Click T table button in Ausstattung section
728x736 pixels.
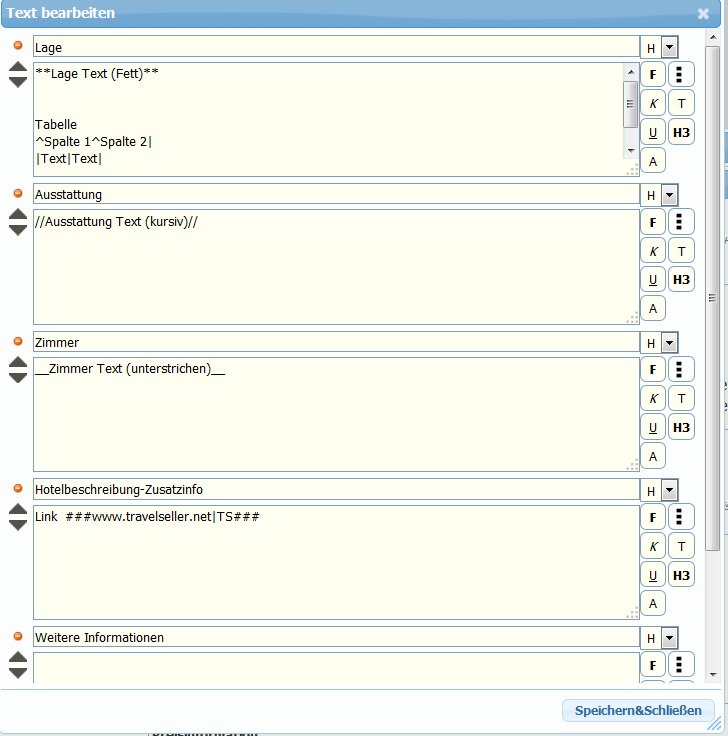pyautogui.click(x=681, y=251)
